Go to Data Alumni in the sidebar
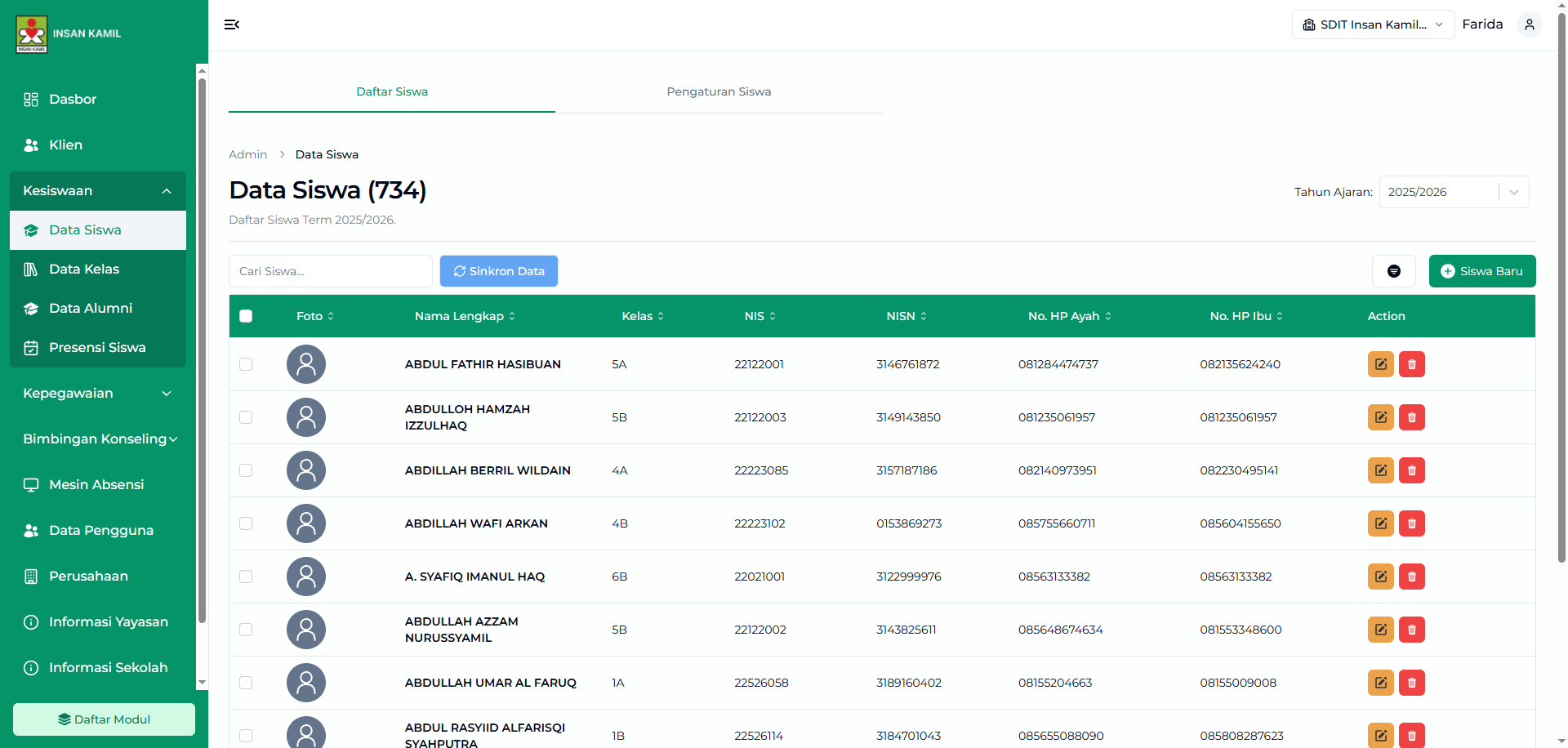Viewport: 1568px width, 748px height. point(90,308)
